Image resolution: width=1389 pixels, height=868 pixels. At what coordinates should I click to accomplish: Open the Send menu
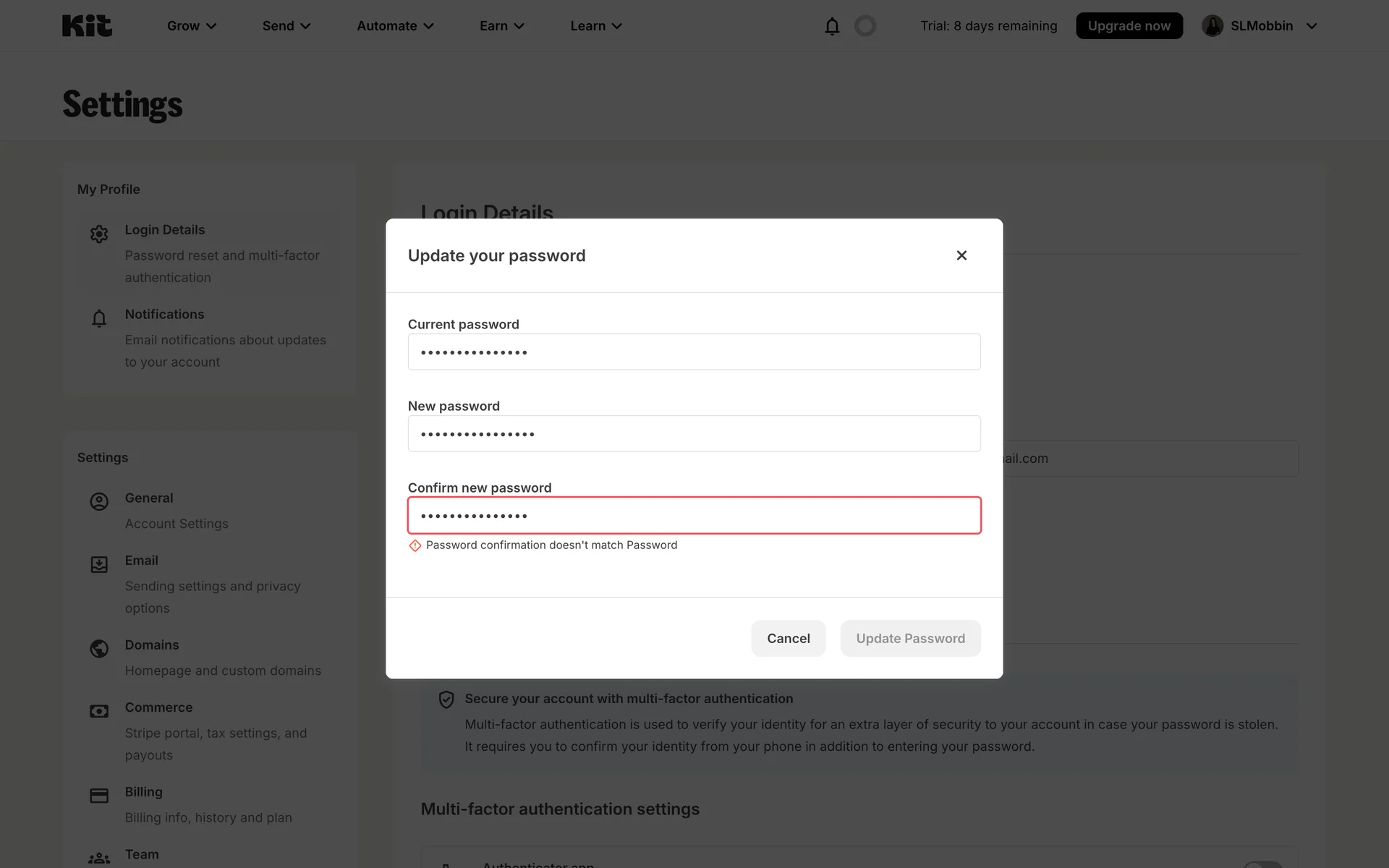point(286,26)
